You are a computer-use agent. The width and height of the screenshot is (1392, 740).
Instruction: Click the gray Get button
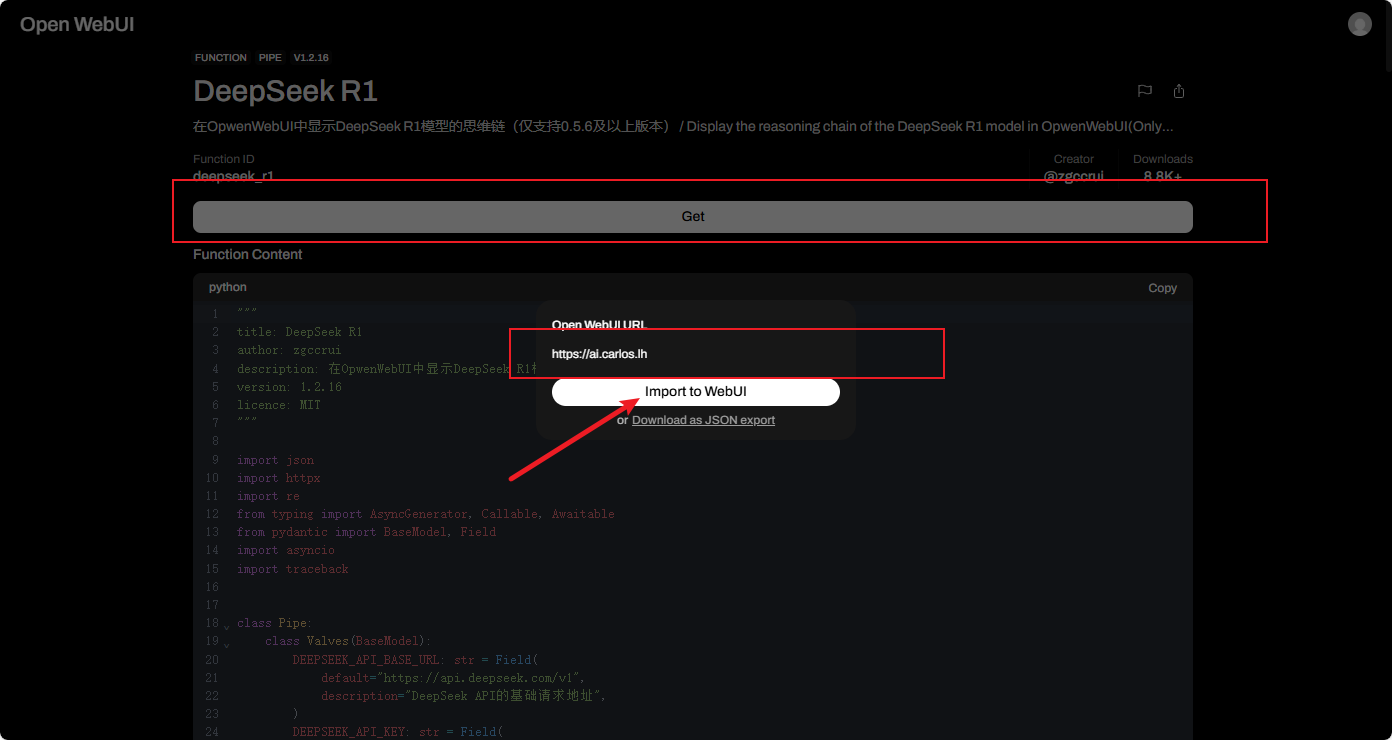(x=693, y=216)
